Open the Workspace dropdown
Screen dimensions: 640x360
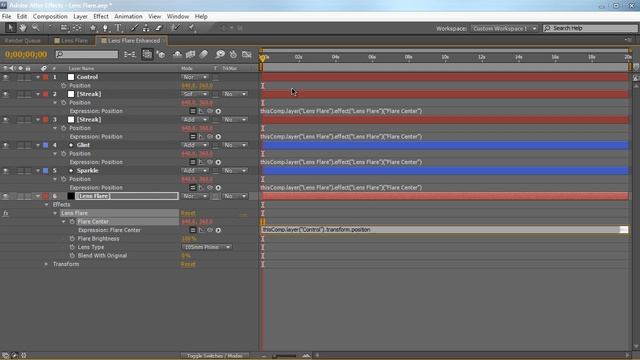click(504, 29)
